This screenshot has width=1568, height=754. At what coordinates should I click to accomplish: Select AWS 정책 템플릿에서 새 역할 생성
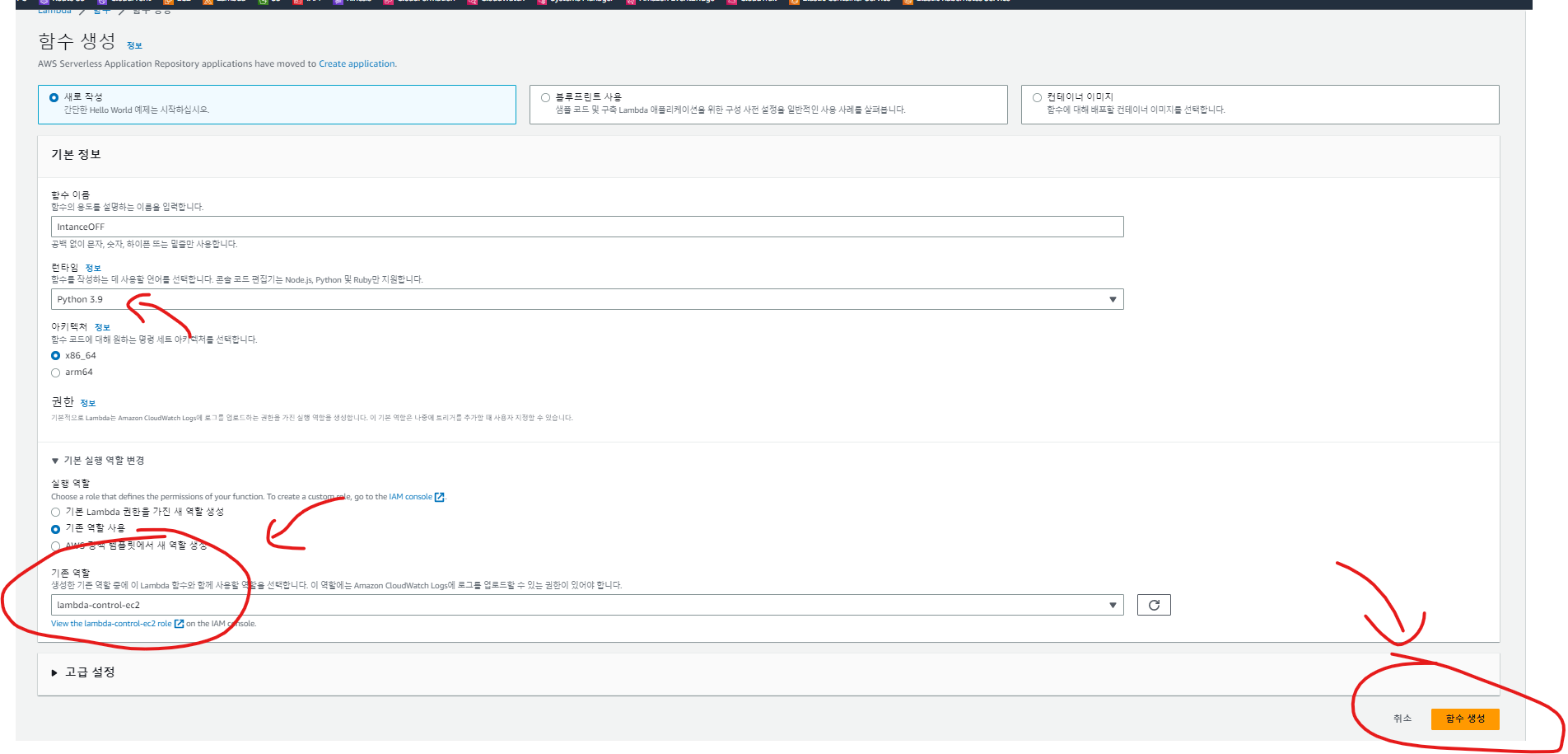tap(56, 546)
